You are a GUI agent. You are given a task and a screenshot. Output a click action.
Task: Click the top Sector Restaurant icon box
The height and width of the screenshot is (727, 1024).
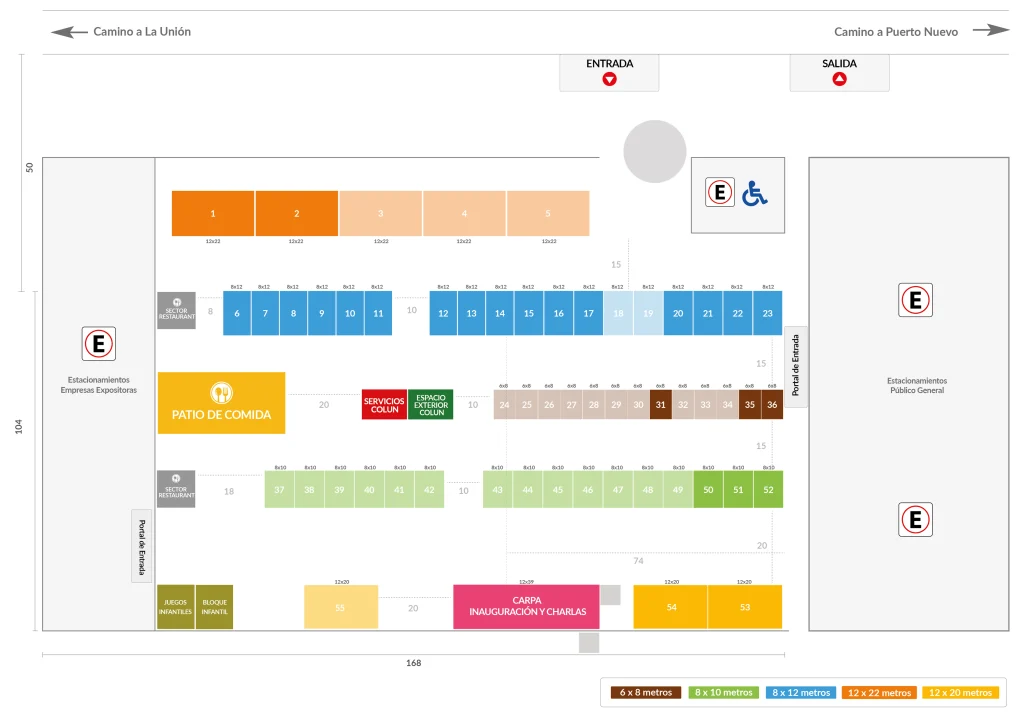[x=176, y=310]
